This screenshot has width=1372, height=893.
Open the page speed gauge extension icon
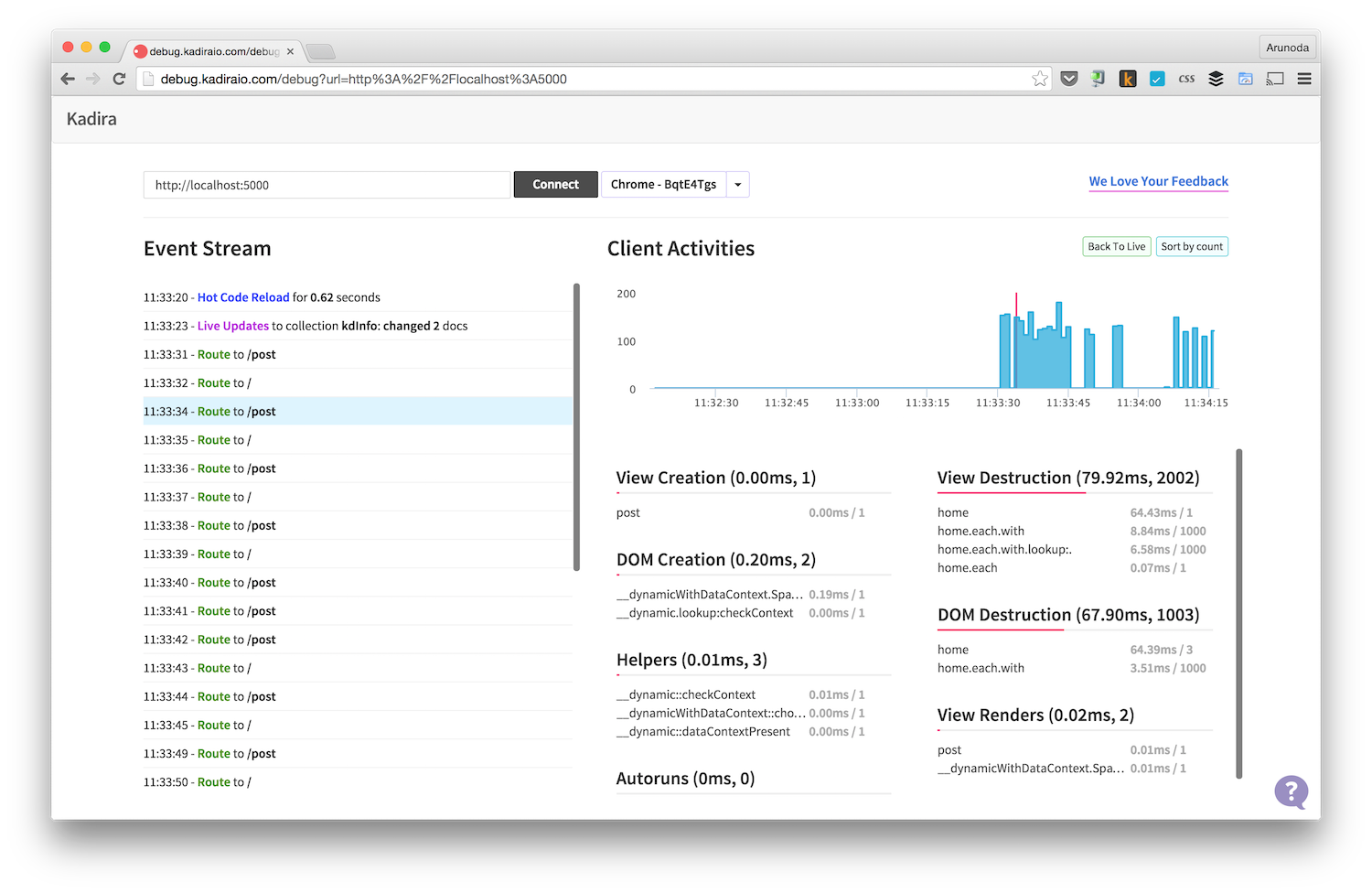click(1245, 79)
